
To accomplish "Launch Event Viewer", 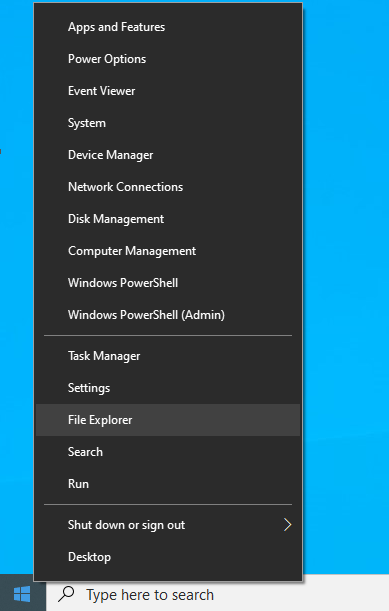I will pos(168,91).
